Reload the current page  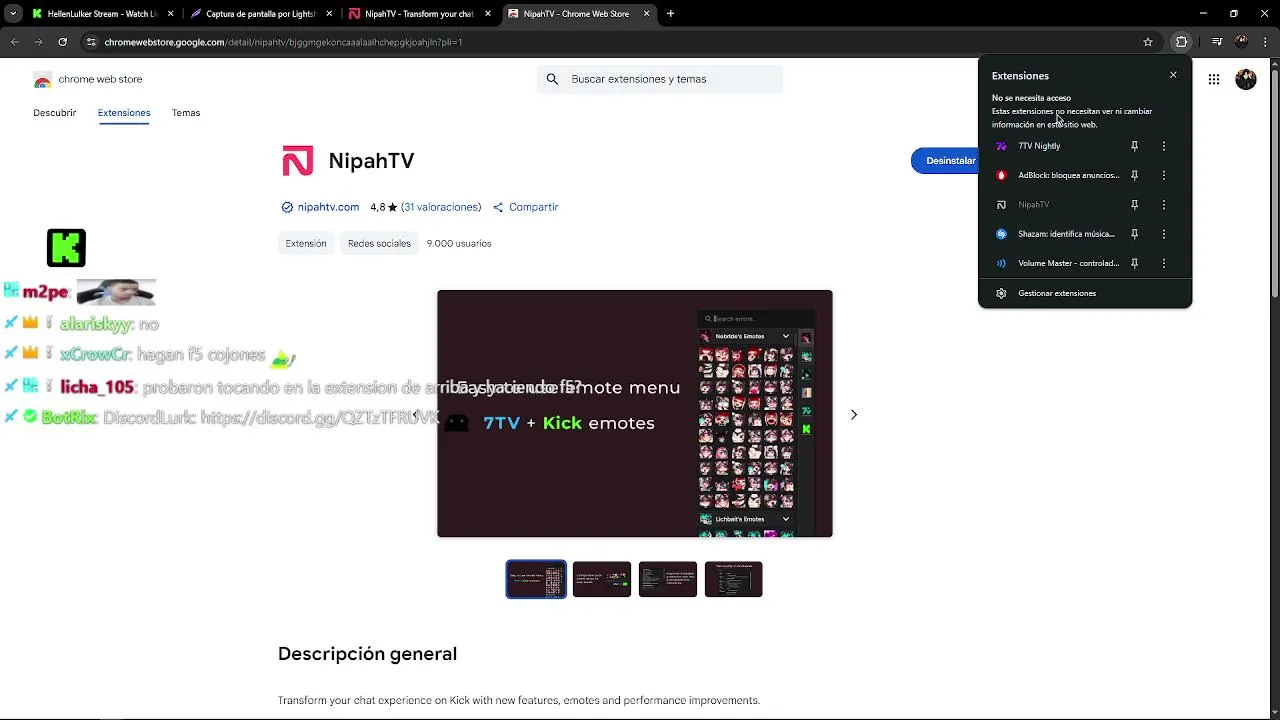point(62,42)
